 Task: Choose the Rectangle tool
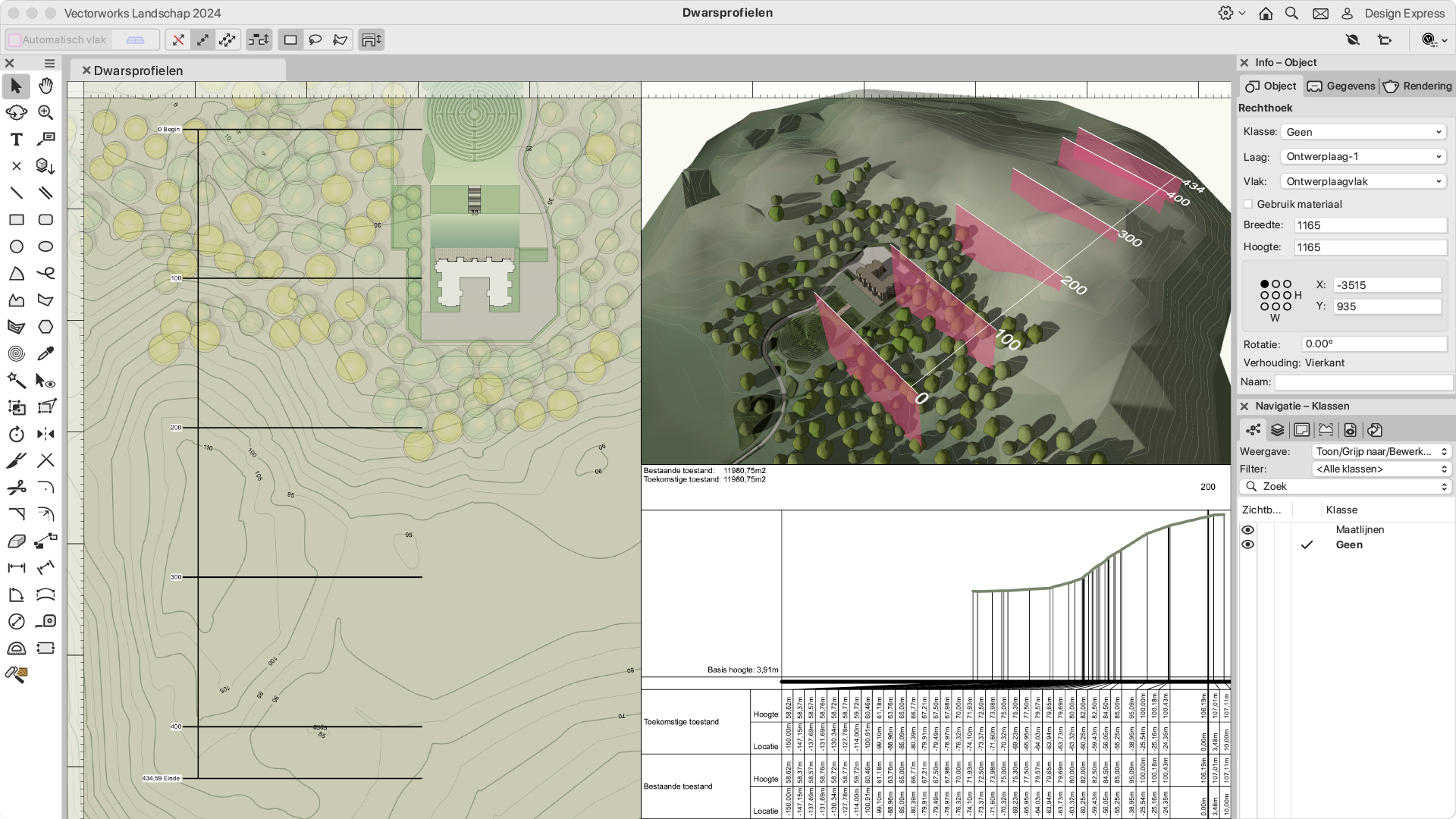tap(15, 219)
